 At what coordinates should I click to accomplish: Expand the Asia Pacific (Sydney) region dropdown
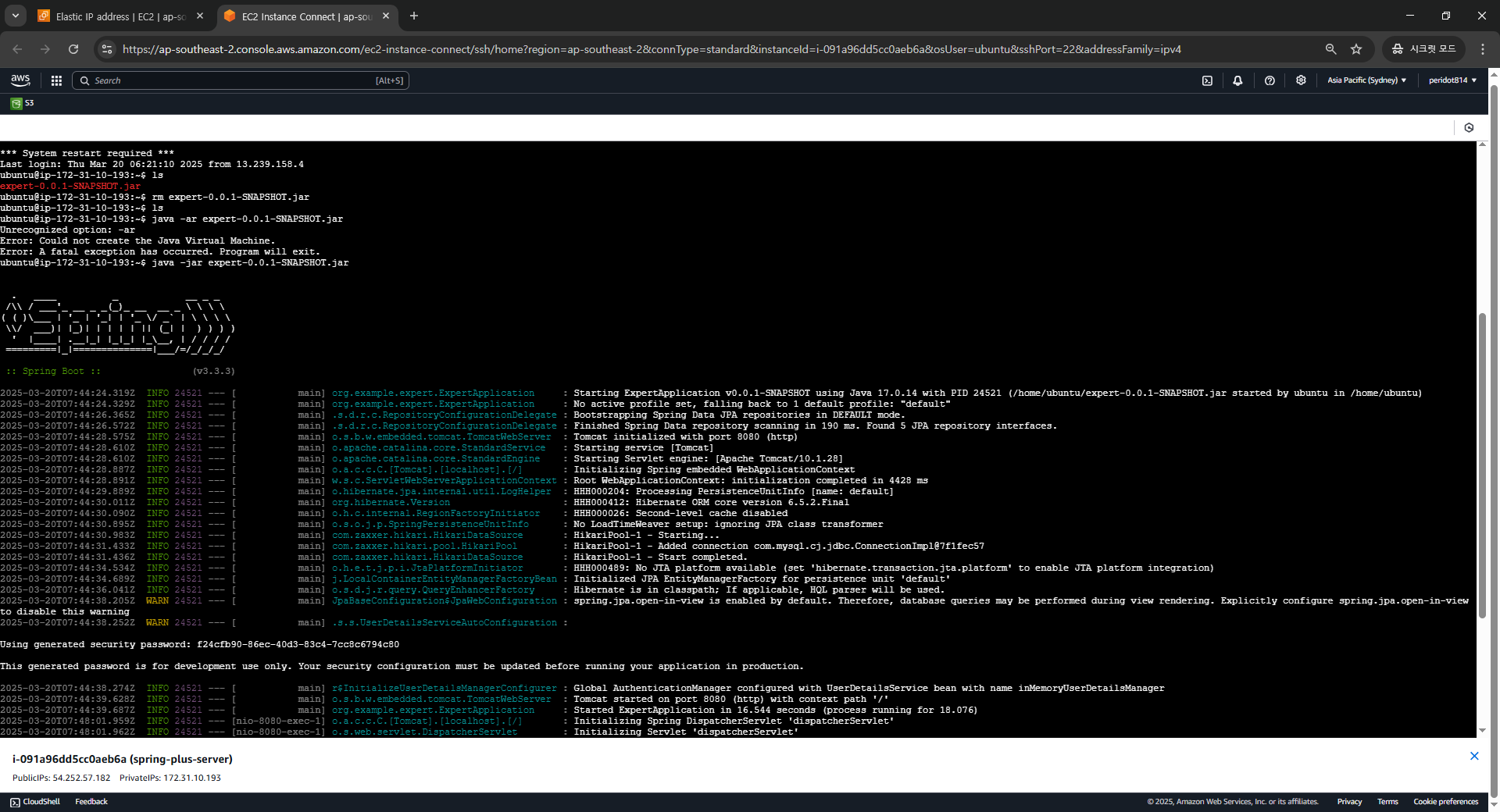[1366, 80]
